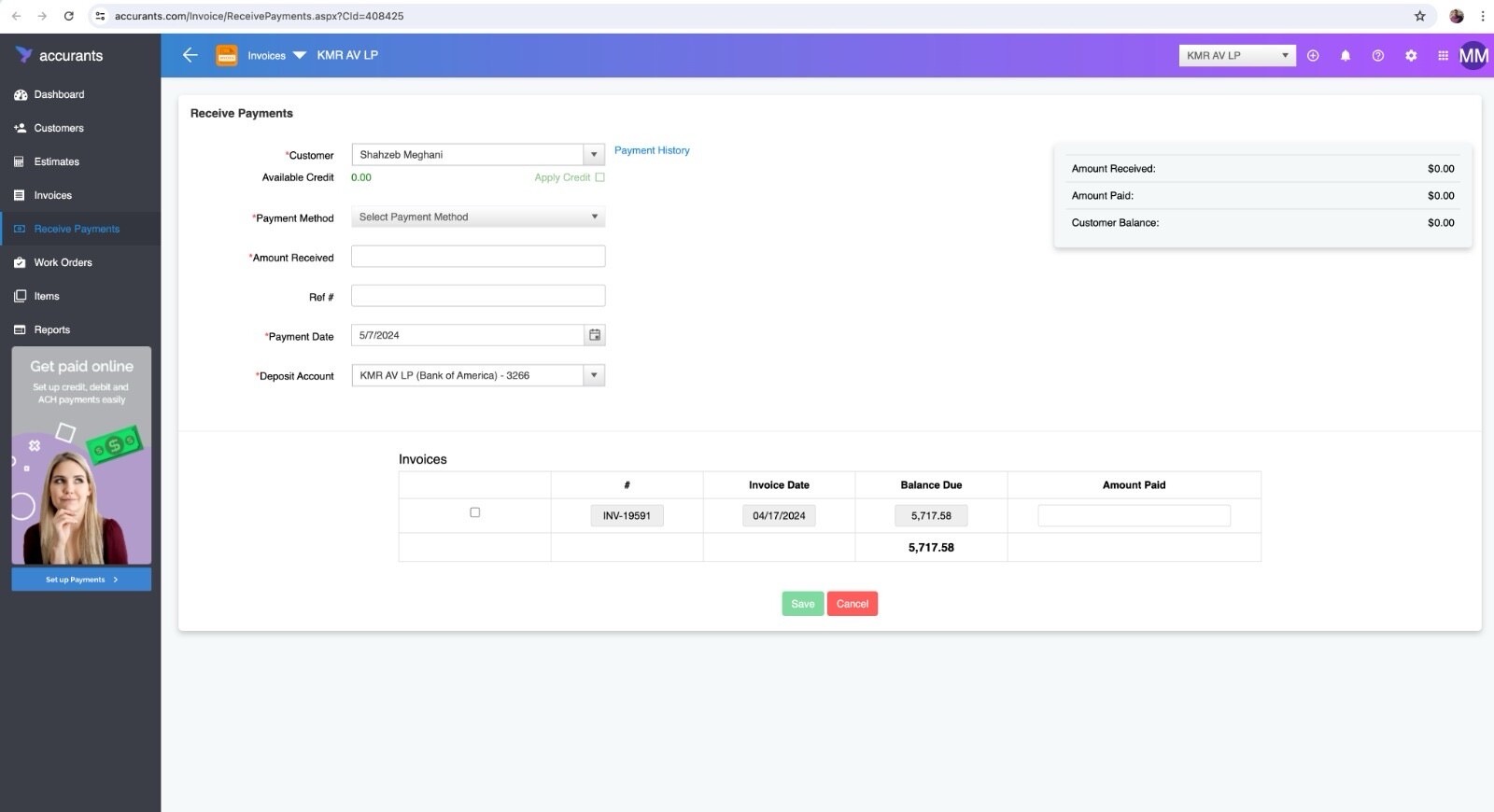Click the Dashboard sidebar icon
Image resolution: width=1494 pixels, height=812 pixels.
20,94
